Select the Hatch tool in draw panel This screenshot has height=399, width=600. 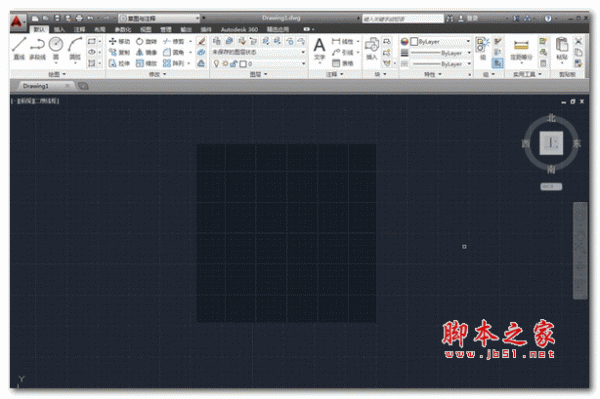[91, 63]
